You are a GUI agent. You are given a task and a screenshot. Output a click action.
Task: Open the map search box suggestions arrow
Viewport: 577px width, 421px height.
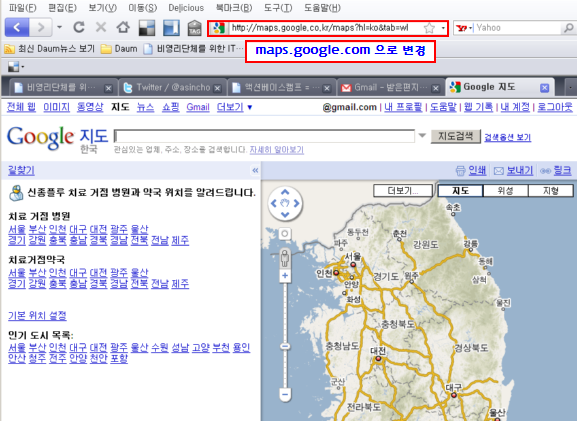pyautogui.click(x=422, y=136)
